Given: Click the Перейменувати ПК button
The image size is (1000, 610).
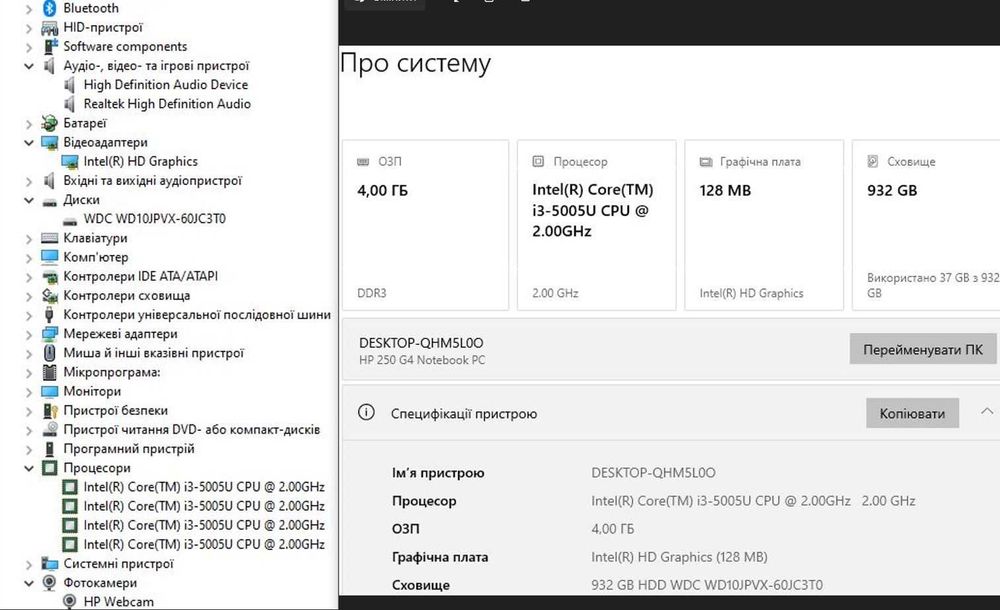Looking at the screenshot, I should (x=923, y=350).
